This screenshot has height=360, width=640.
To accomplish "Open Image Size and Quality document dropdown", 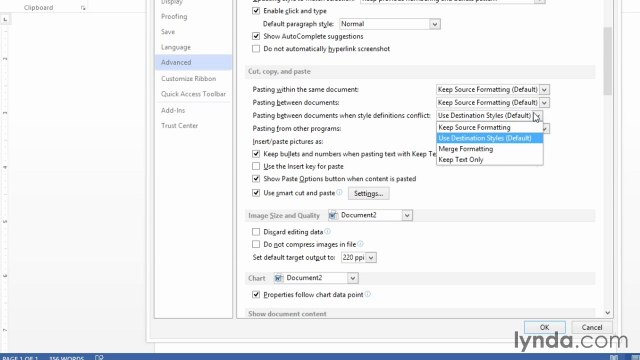I will tap(407, 215).
